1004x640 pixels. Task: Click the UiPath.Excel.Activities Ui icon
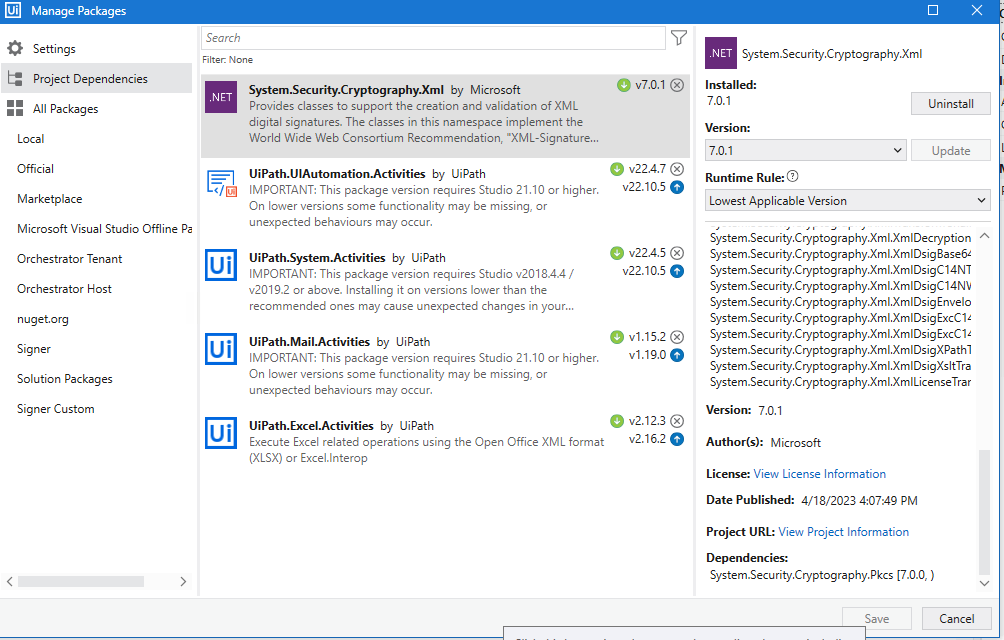(221, 433)
